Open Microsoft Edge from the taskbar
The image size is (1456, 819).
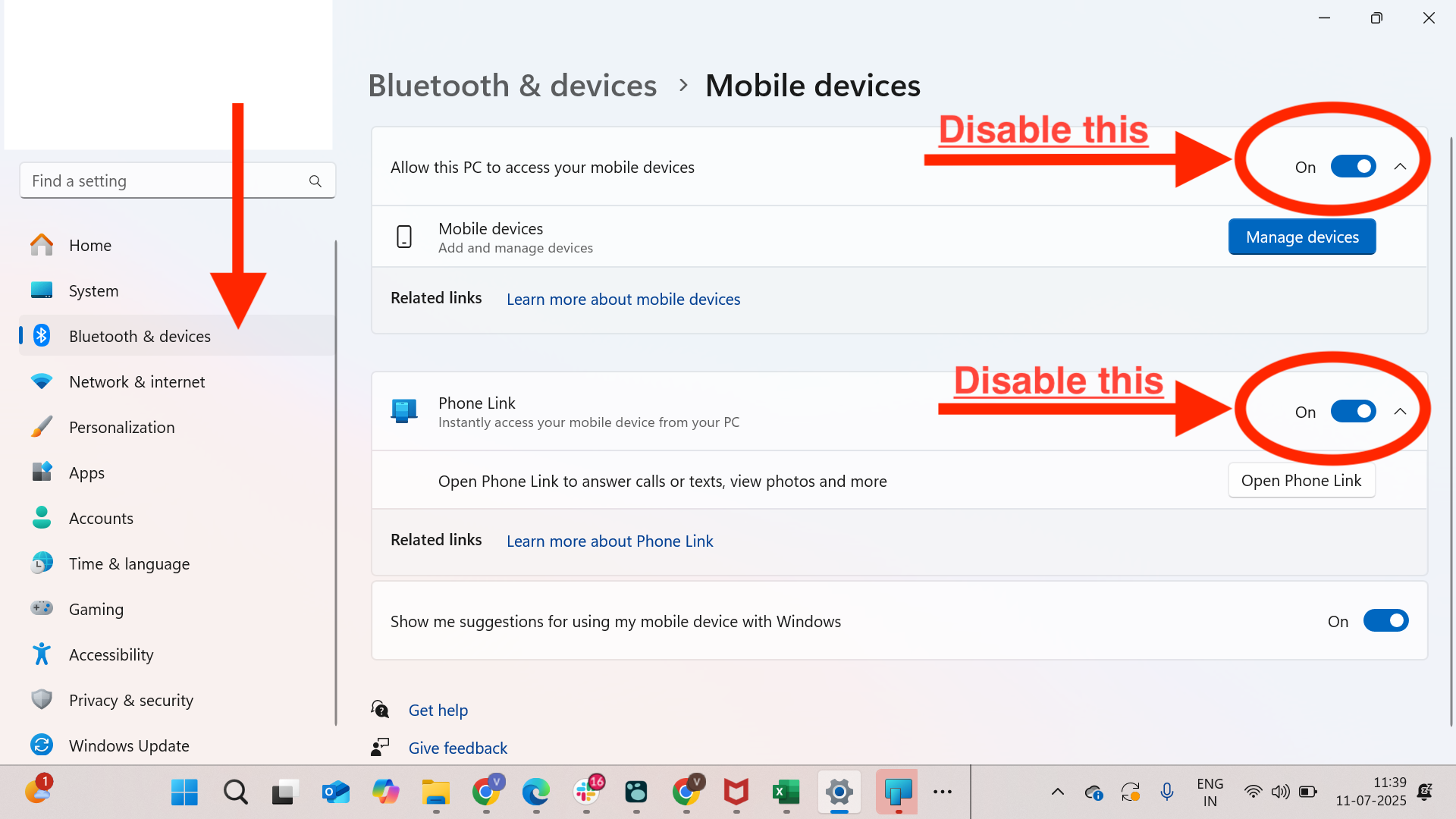pyautogui.click(x=535, y=792)
